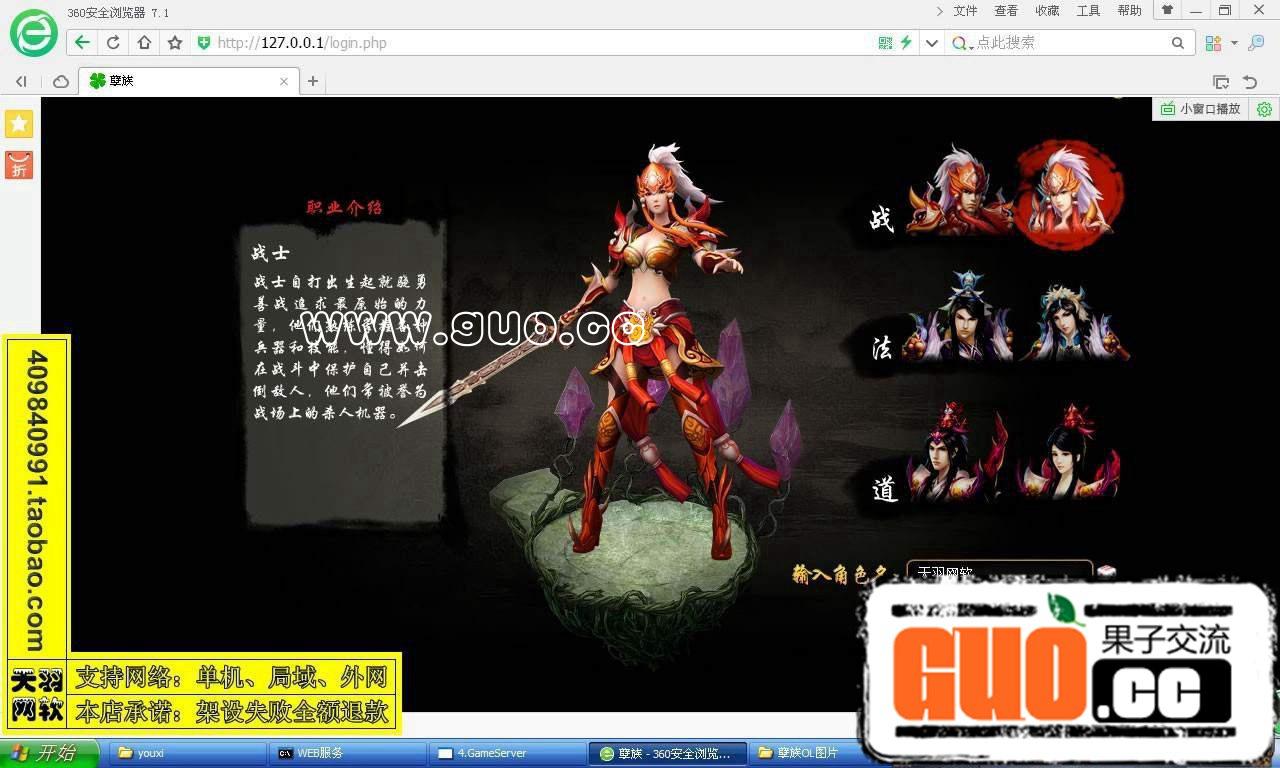
Task: Select the female mage portrait
Action: pos(1074,321)
